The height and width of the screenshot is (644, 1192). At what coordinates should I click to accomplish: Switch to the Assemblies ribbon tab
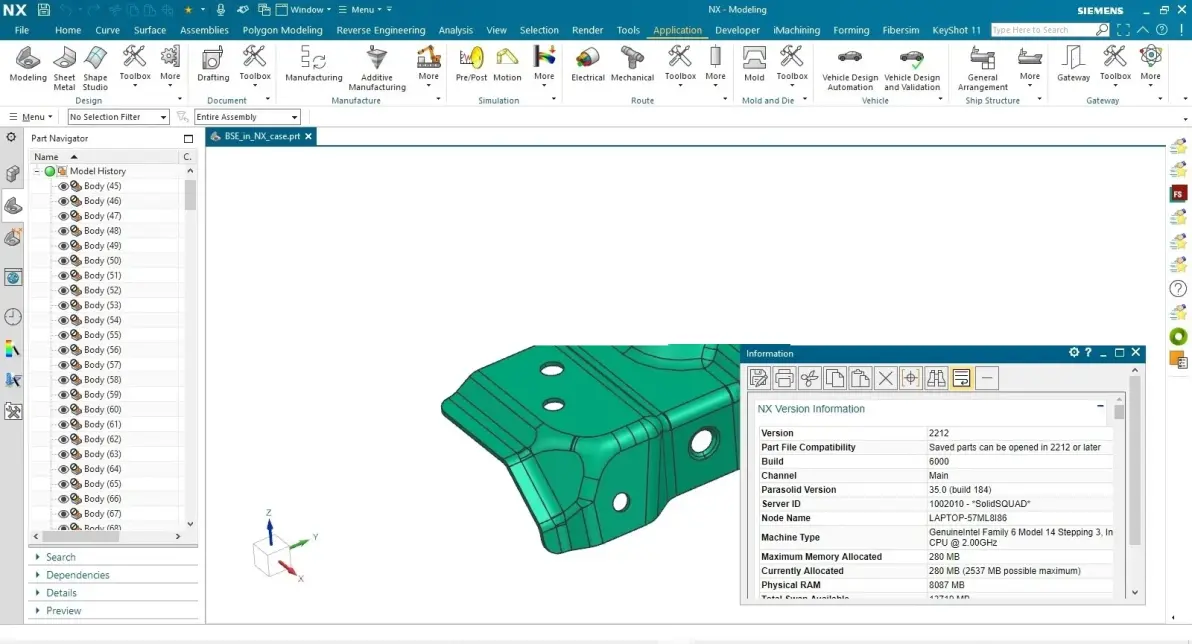click(204, 30)
